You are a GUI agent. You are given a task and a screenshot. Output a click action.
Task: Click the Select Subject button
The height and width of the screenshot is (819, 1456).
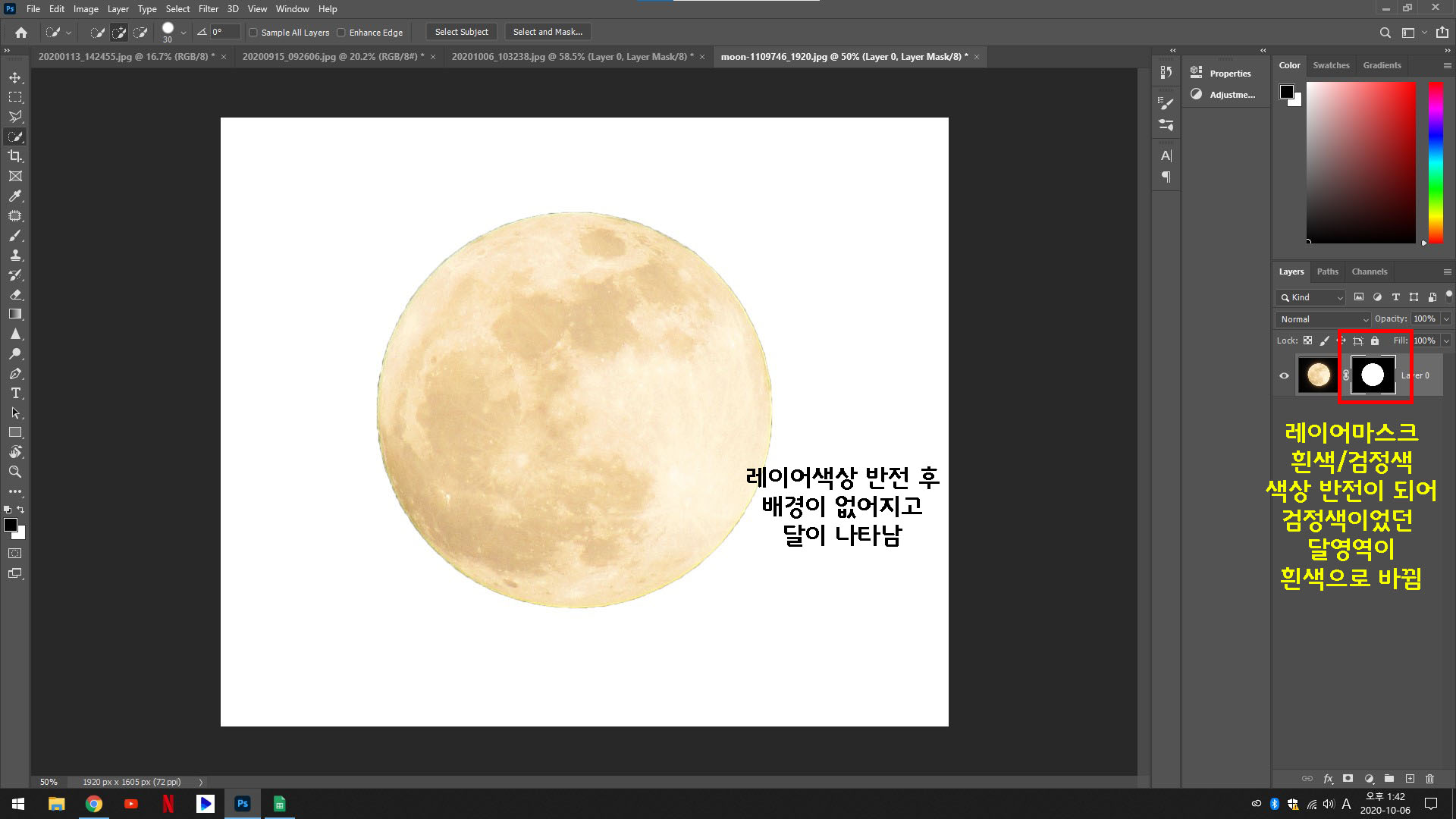pos(461,32)
